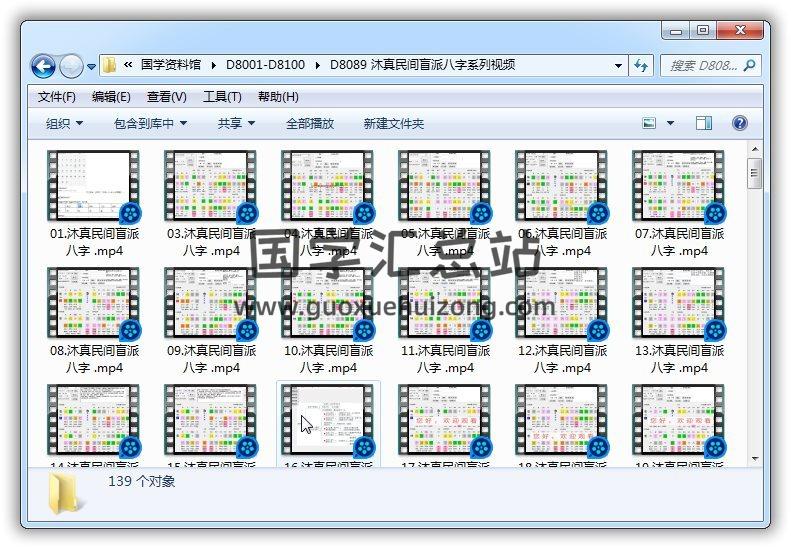Click the 全部播放 button
791x549 pixels.
coord(310,123)
